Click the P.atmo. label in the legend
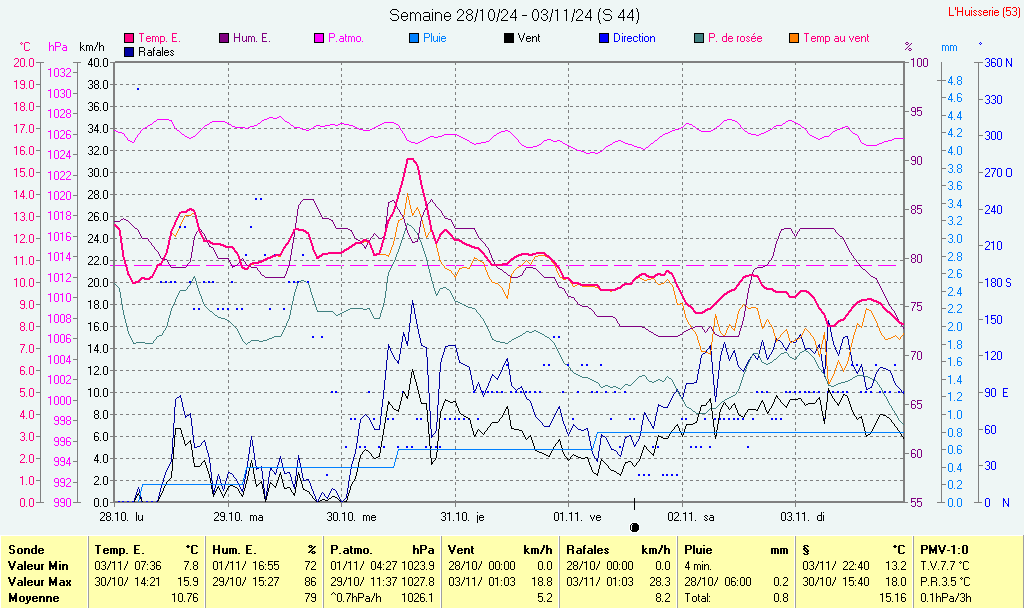This screenshot has width=1024, height=608. [346, 39]
